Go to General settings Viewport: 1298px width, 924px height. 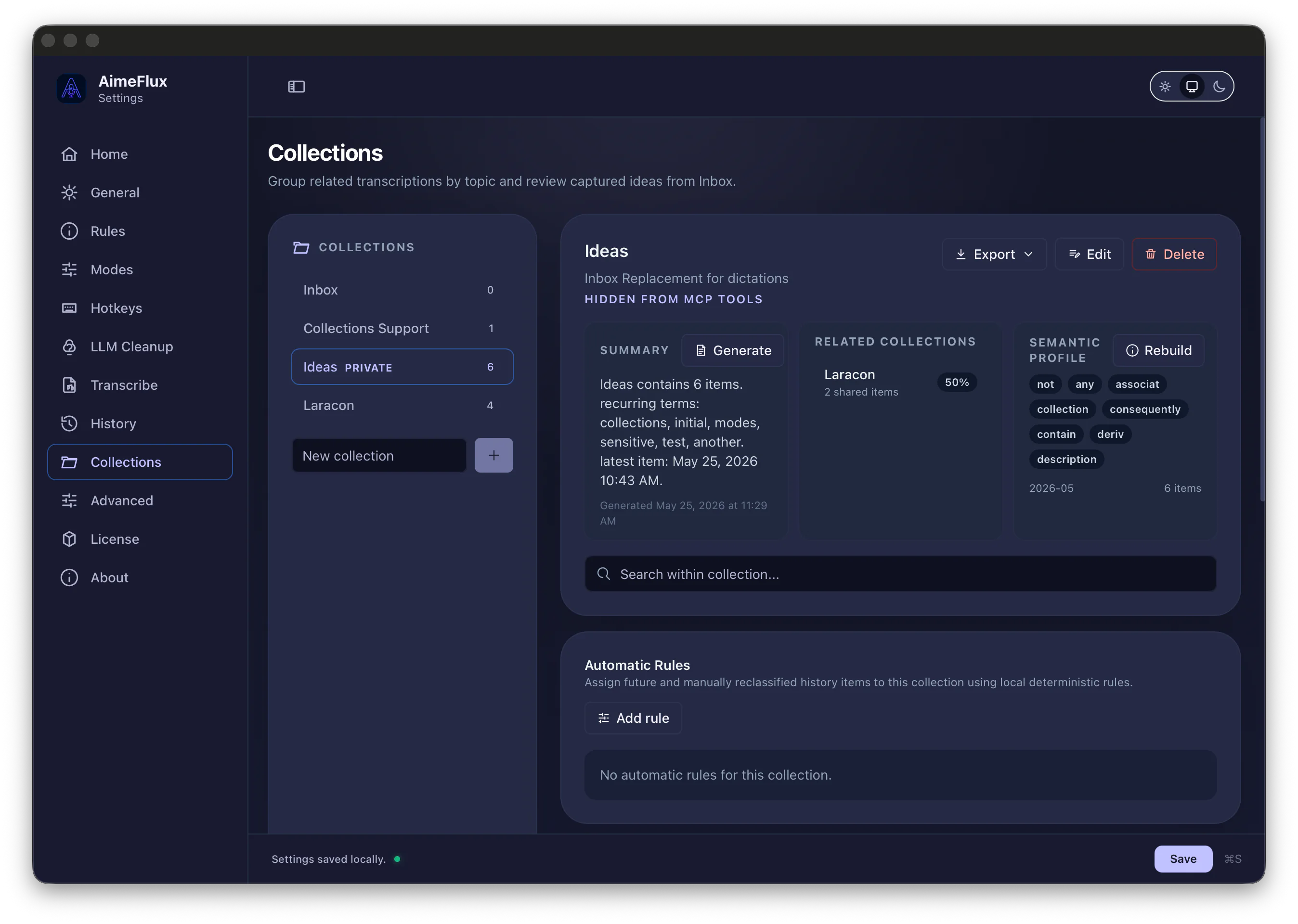[x=140, y=192]
